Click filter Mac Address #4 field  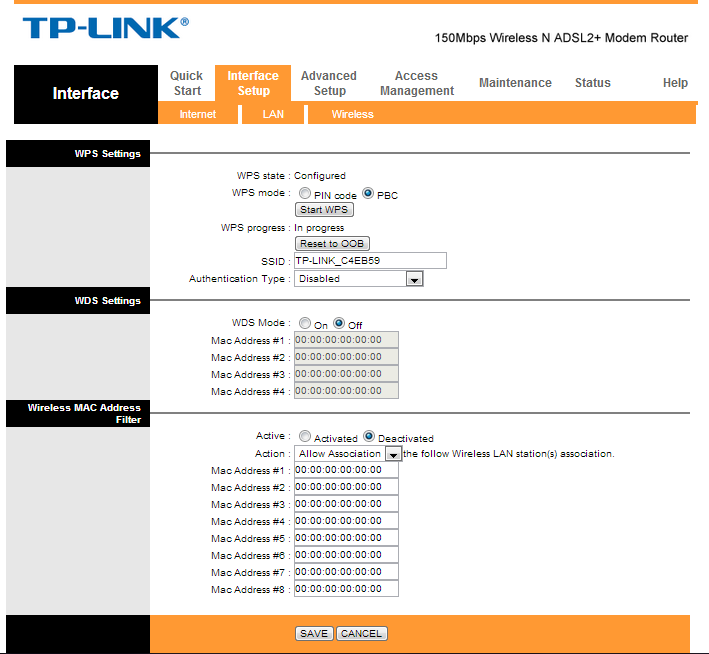pyautogui.click(x=346, y=521)
